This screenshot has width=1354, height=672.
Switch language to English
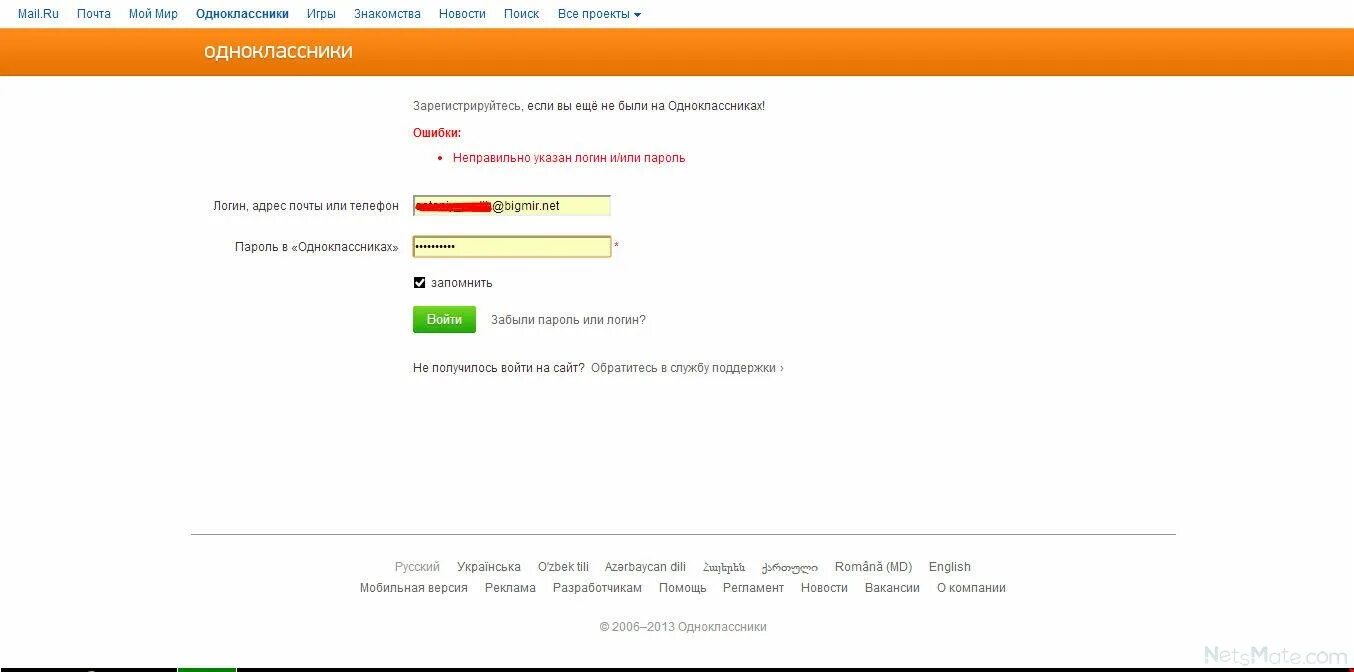pyautogui.click(x=950, y=567)
